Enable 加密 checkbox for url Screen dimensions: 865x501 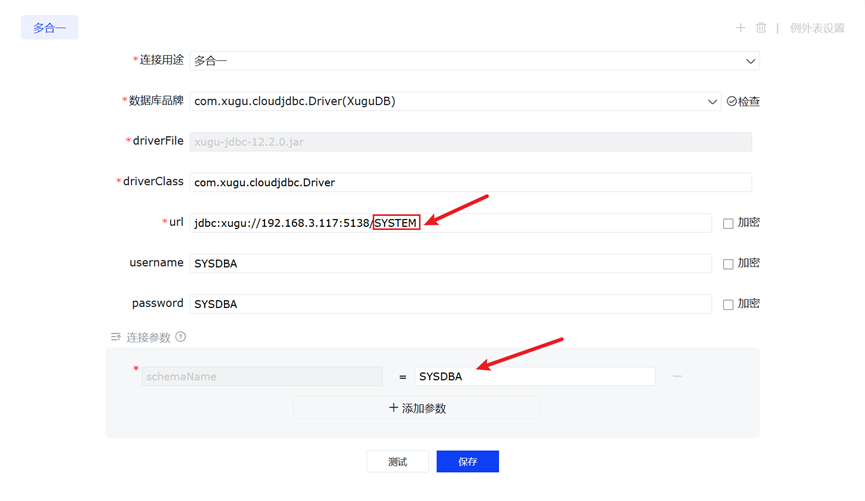pyautogui.click(x=729, y=223)
